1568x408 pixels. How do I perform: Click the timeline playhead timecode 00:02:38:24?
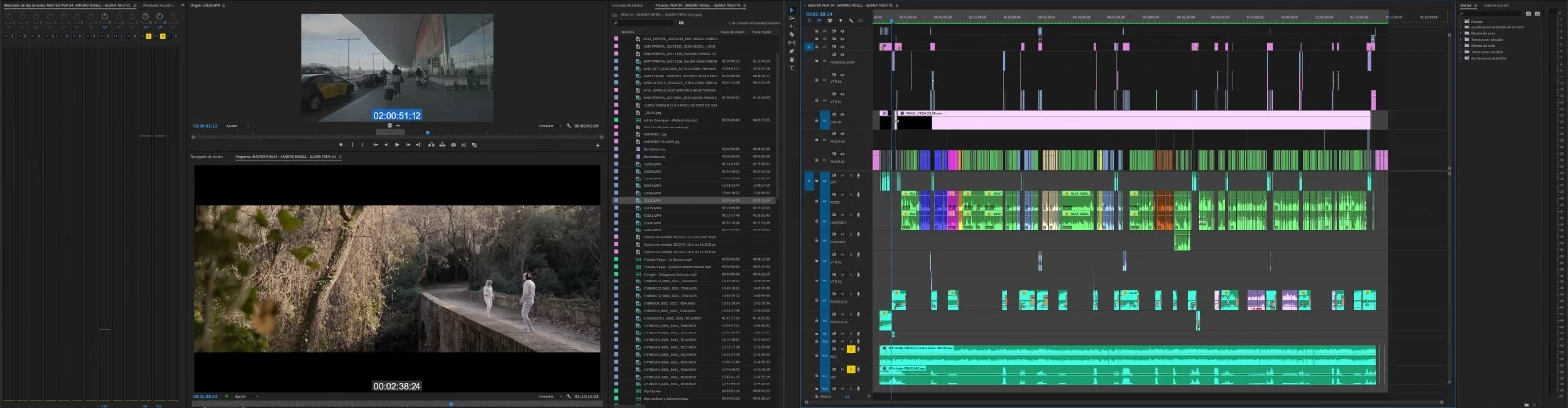coord(818,14)
